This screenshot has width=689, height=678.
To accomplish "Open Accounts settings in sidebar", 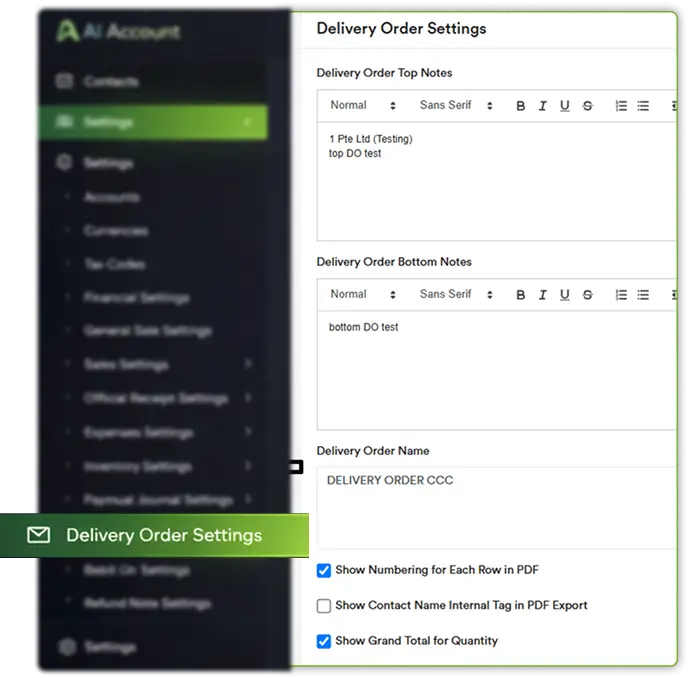I will point(112,197).
